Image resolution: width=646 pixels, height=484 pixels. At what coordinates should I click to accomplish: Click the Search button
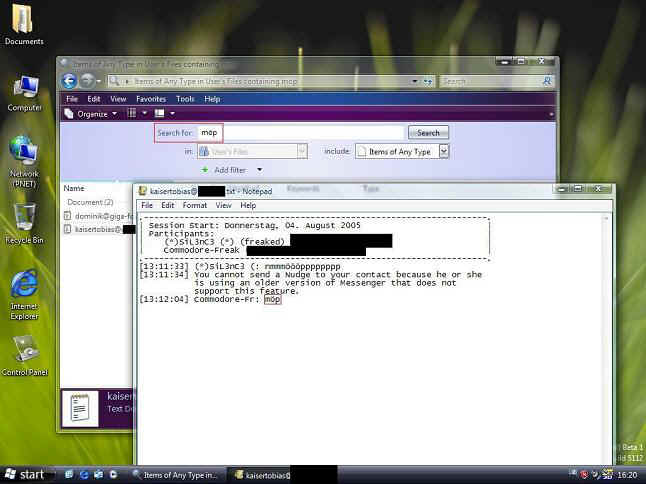pos(428,133)
